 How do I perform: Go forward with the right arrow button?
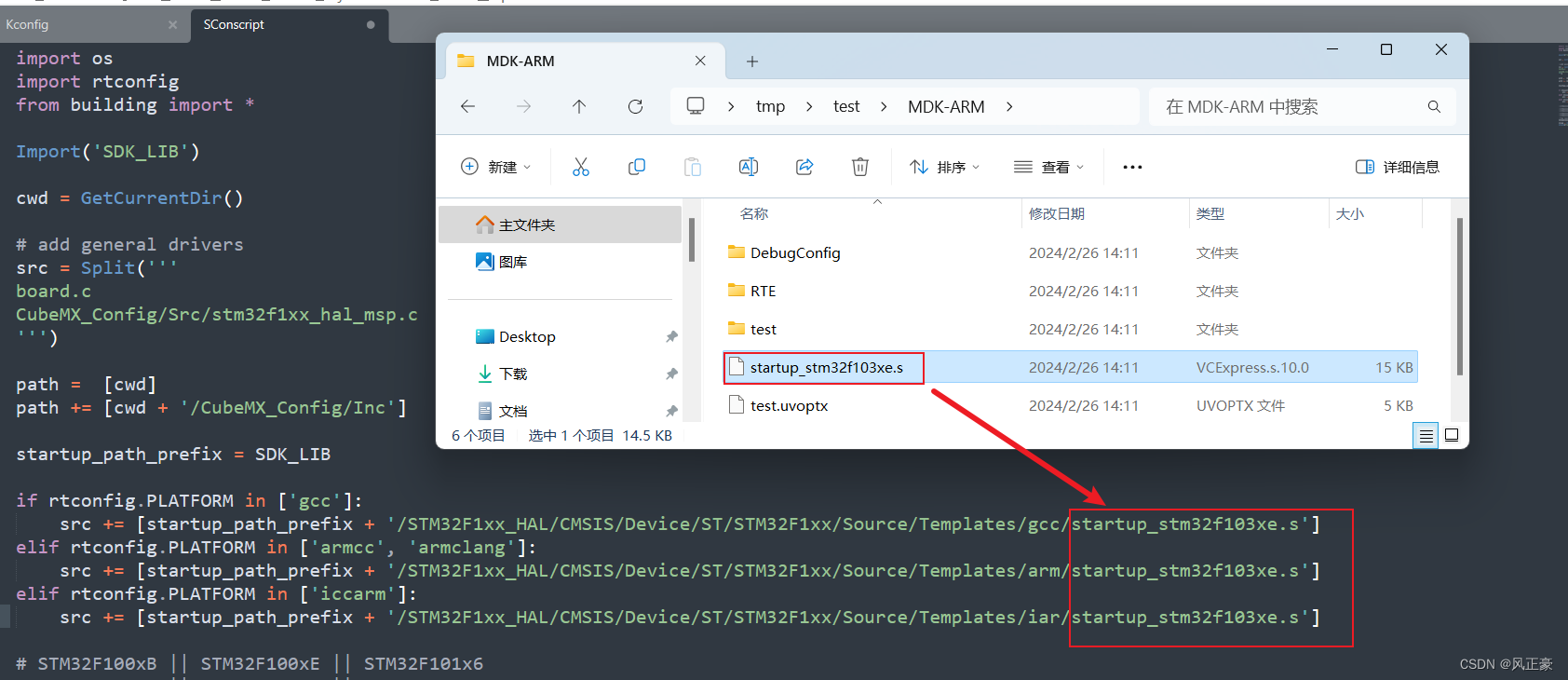click(x=524, y=107)
